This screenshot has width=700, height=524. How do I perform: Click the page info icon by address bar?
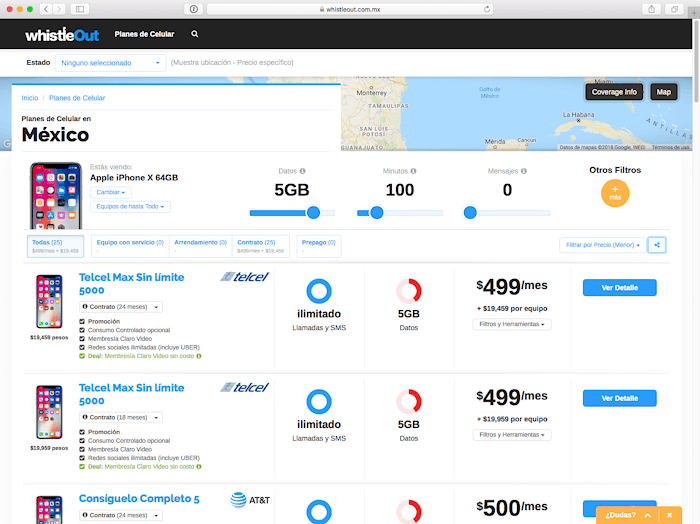[x=194, y=9]
